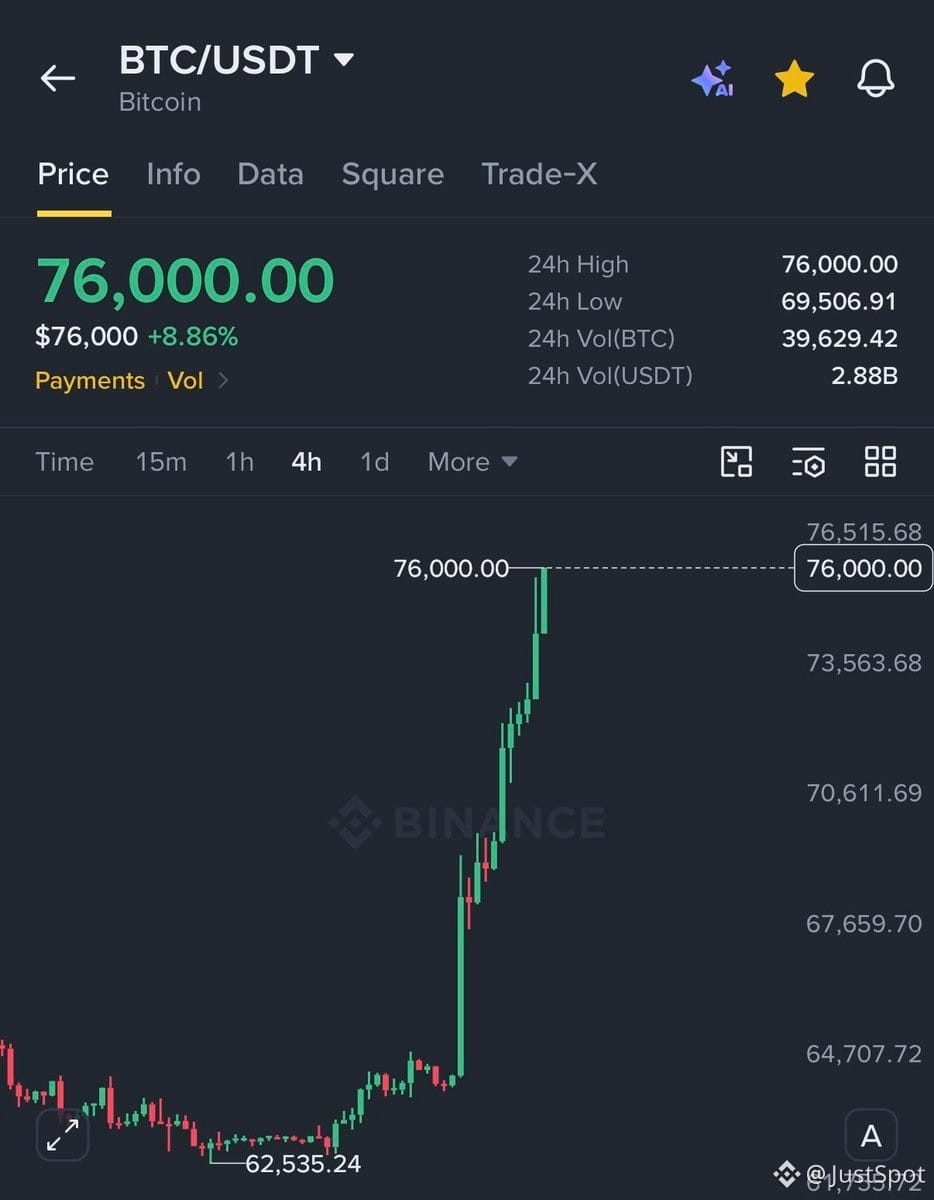This screenshot has width=934, height=1200.
Task: Tap the Payments tag link
Action: (x=90, y=381)
